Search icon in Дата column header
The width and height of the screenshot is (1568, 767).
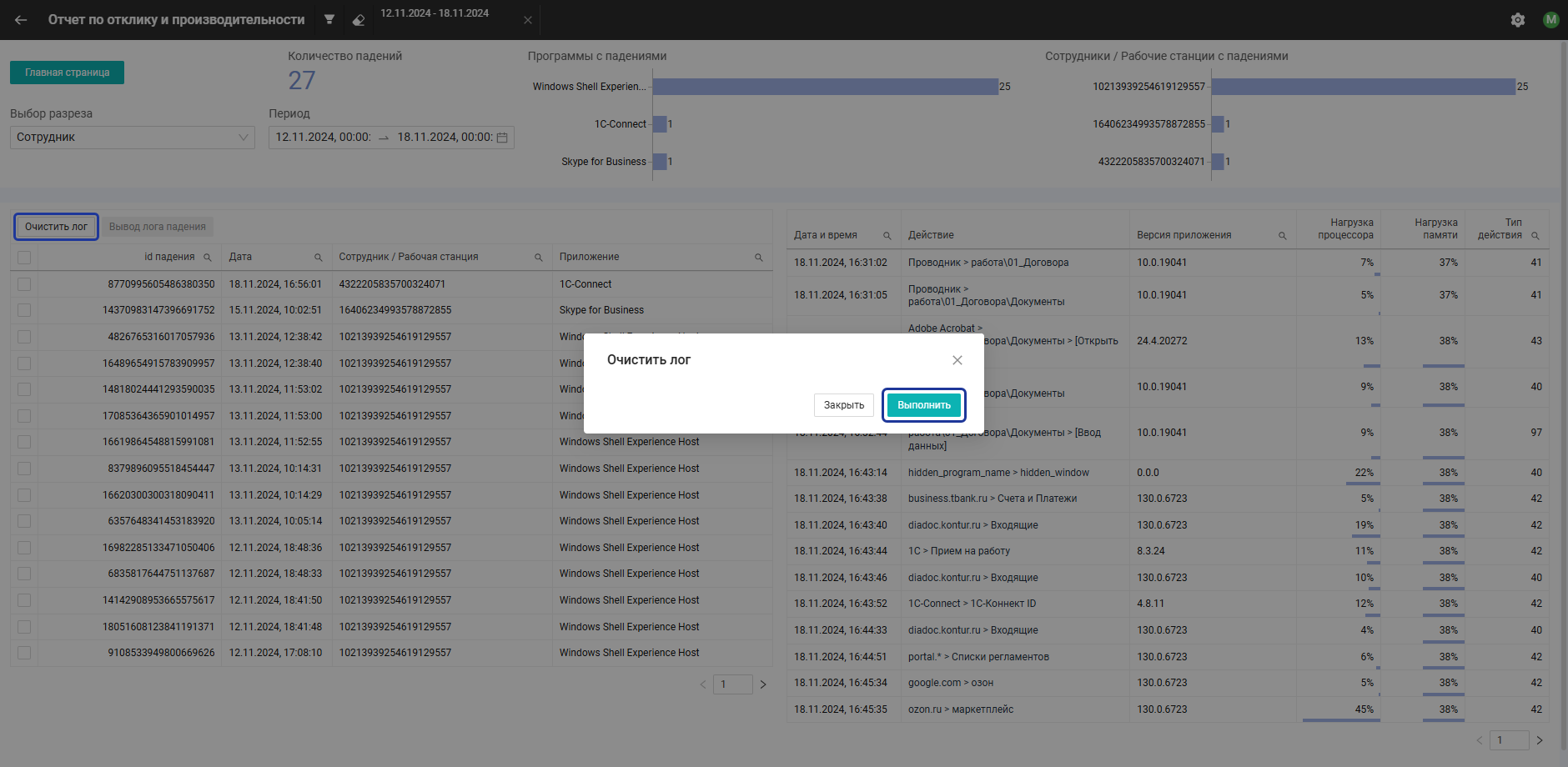pos(318,258)
